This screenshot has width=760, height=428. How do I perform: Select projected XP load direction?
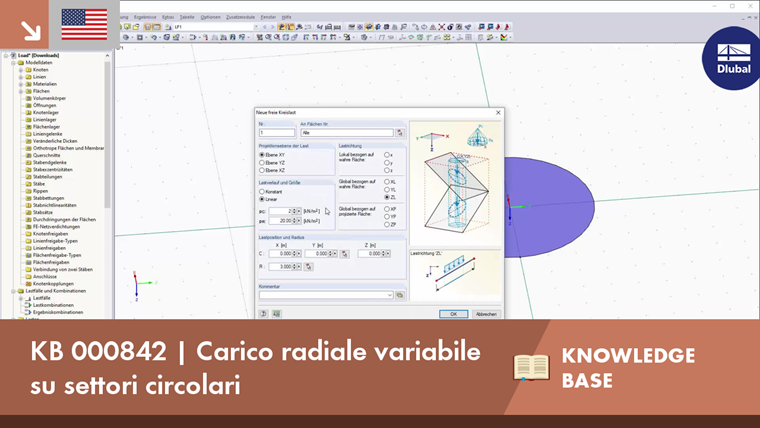click(x=387, y=209)
